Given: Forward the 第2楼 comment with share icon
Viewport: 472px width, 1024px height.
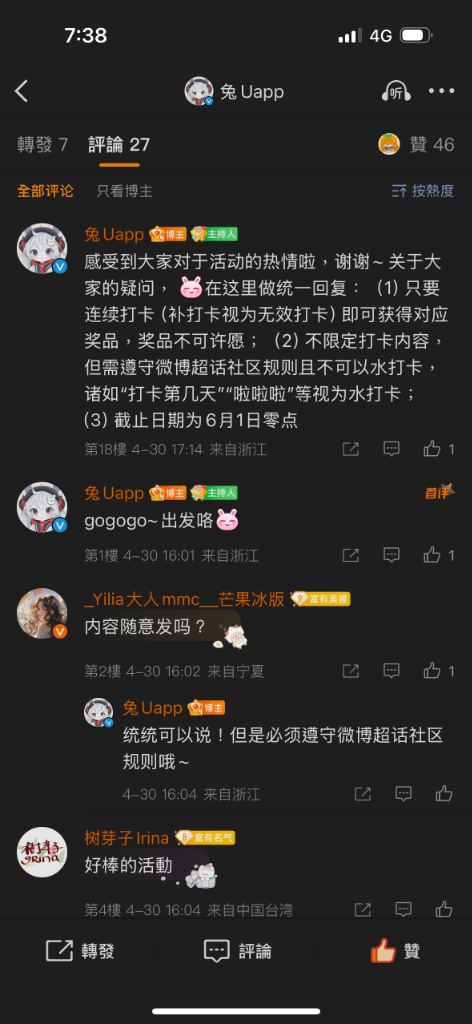Looking at the screenshot, I should pos(351,671).
